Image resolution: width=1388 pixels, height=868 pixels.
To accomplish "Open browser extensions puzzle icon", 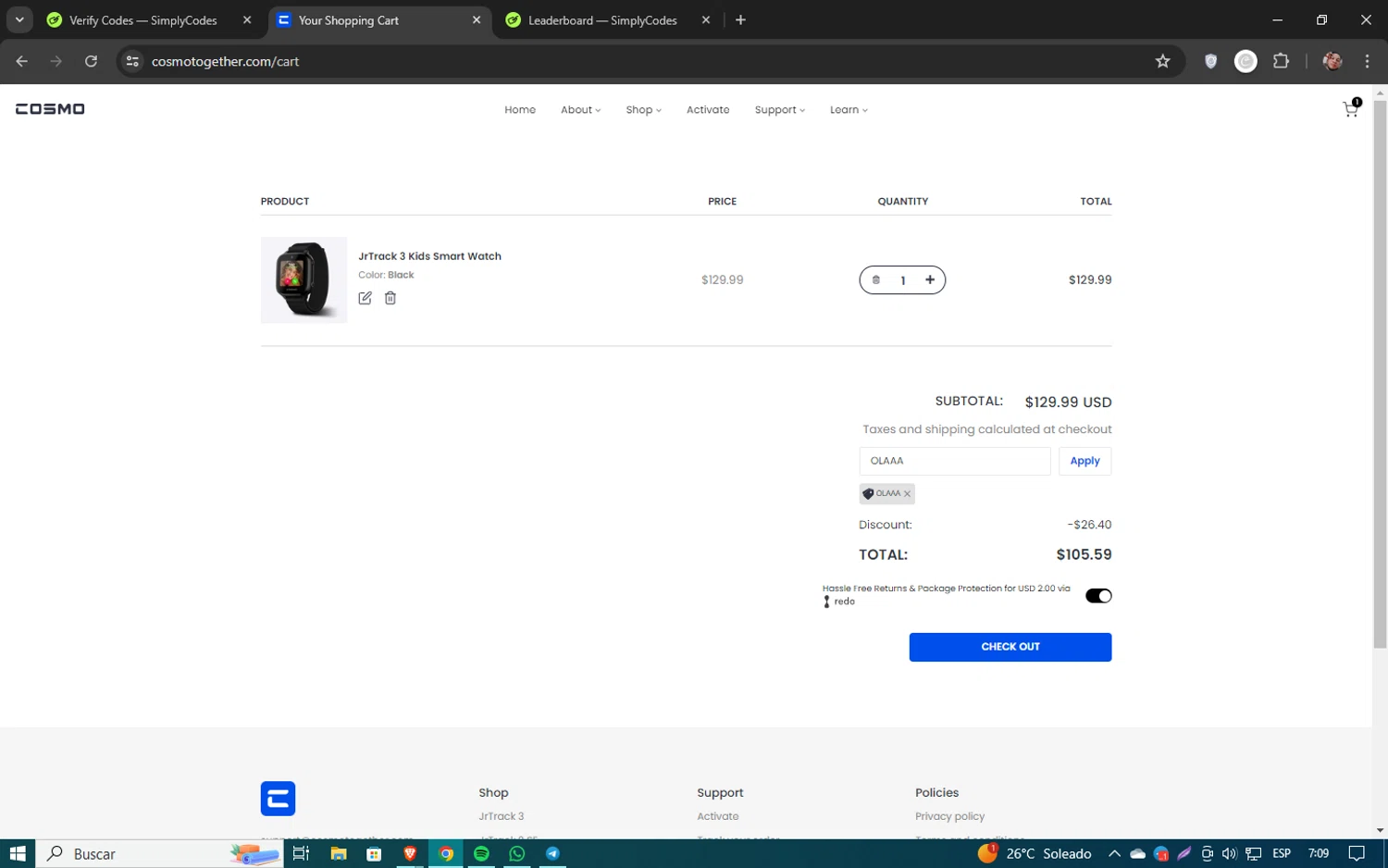I will point(1281,61).
